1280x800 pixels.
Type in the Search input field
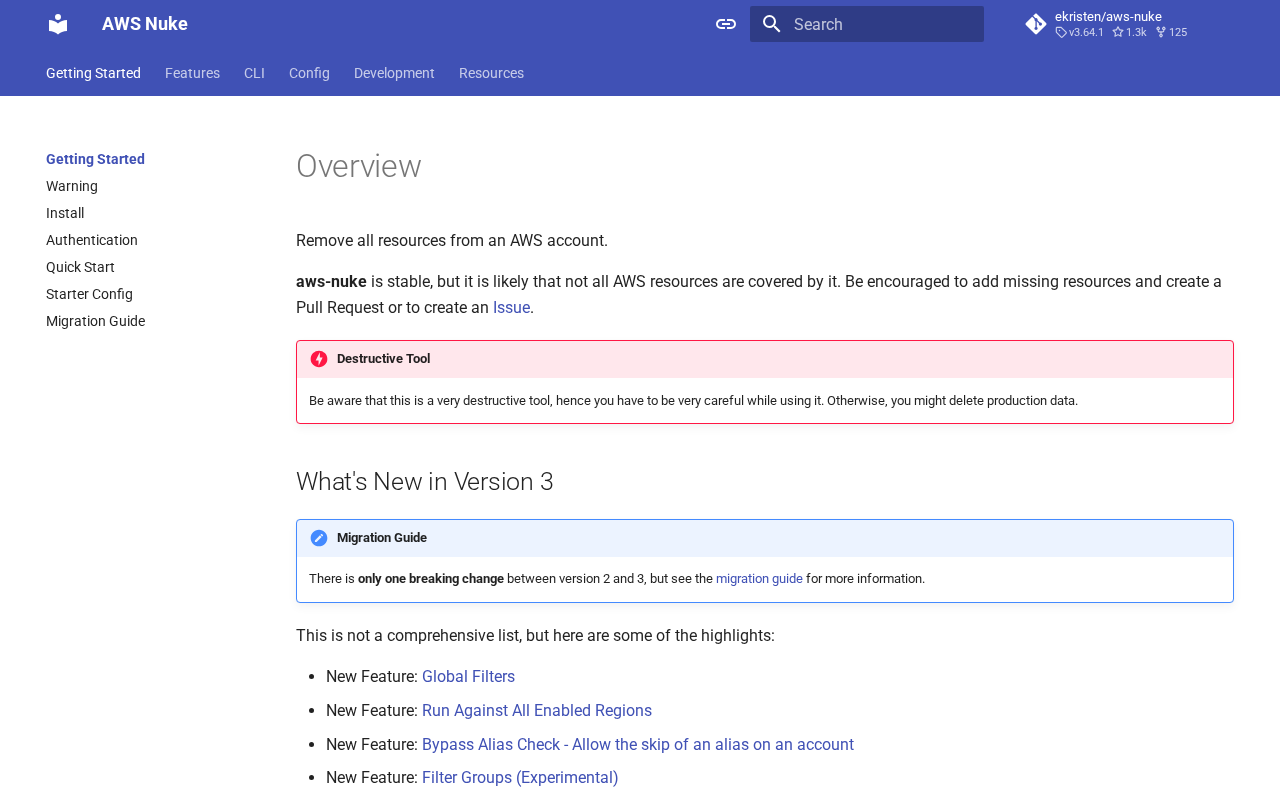[880, 24]
